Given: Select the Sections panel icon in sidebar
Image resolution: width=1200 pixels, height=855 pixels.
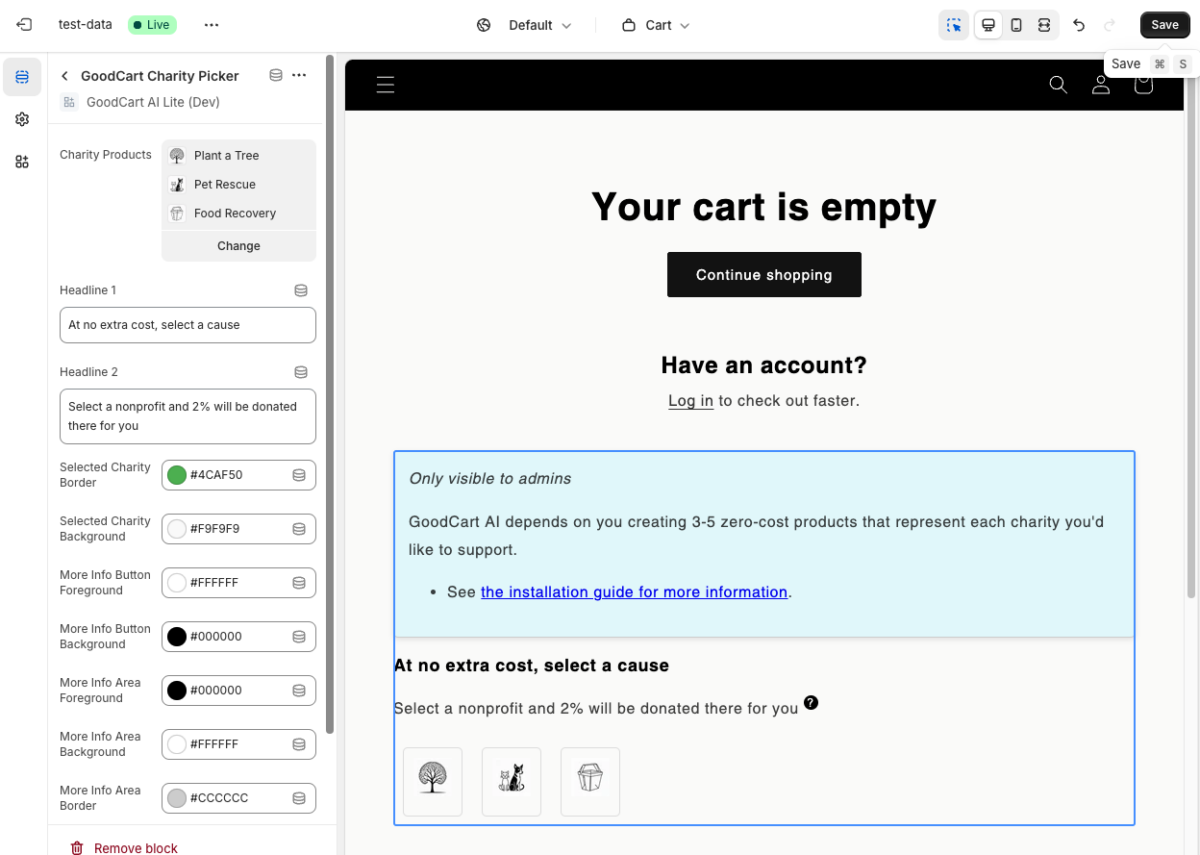Looking at the screenshot, I should [21, 76].
